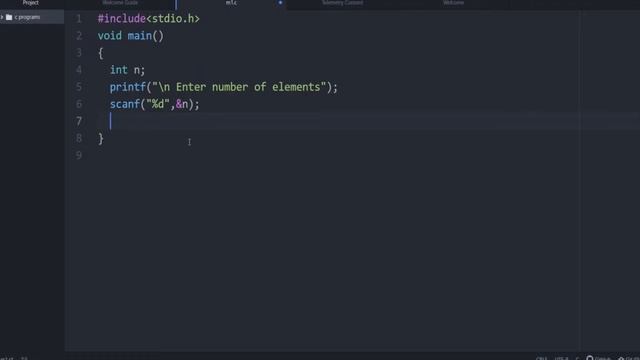Open the Project panel tab
The width and height of the screenshot is (640, 360).
[31, 2]
